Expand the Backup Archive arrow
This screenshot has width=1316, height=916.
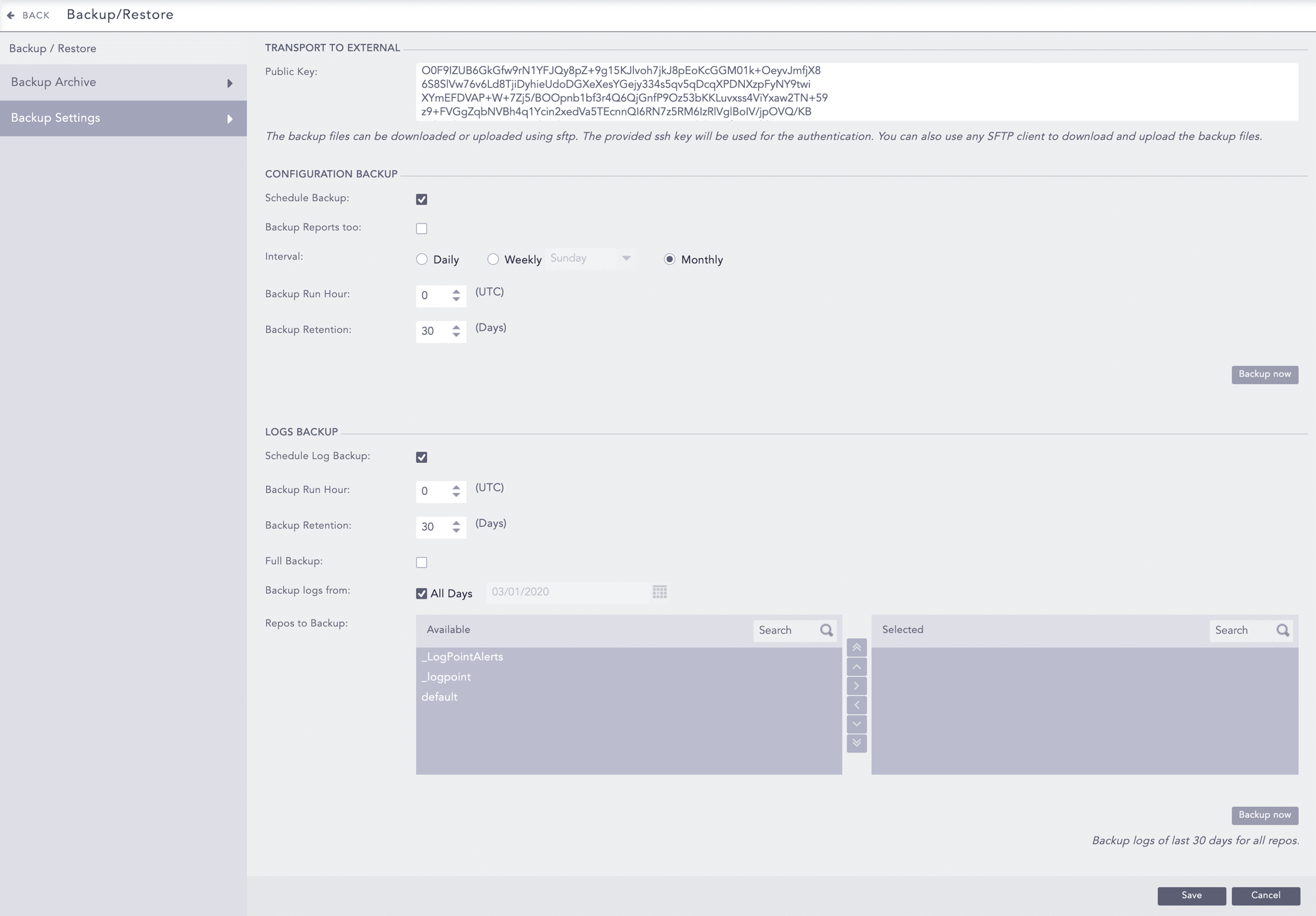(230, 84)
